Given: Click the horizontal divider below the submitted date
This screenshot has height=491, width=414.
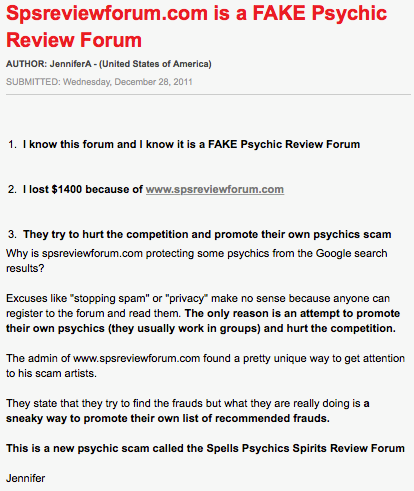Looking at the screenshot, I should (x=208, y=95).
